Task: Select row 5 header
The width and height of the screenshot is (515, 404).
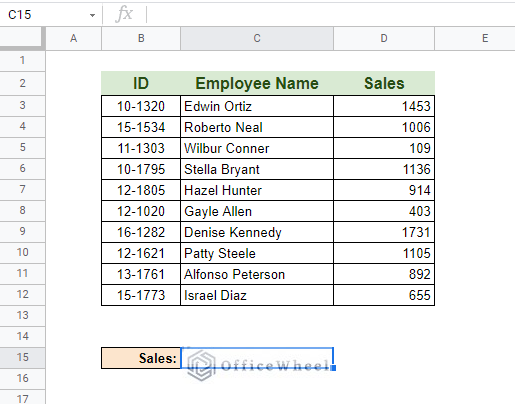Action: click(x=22, y=147)
